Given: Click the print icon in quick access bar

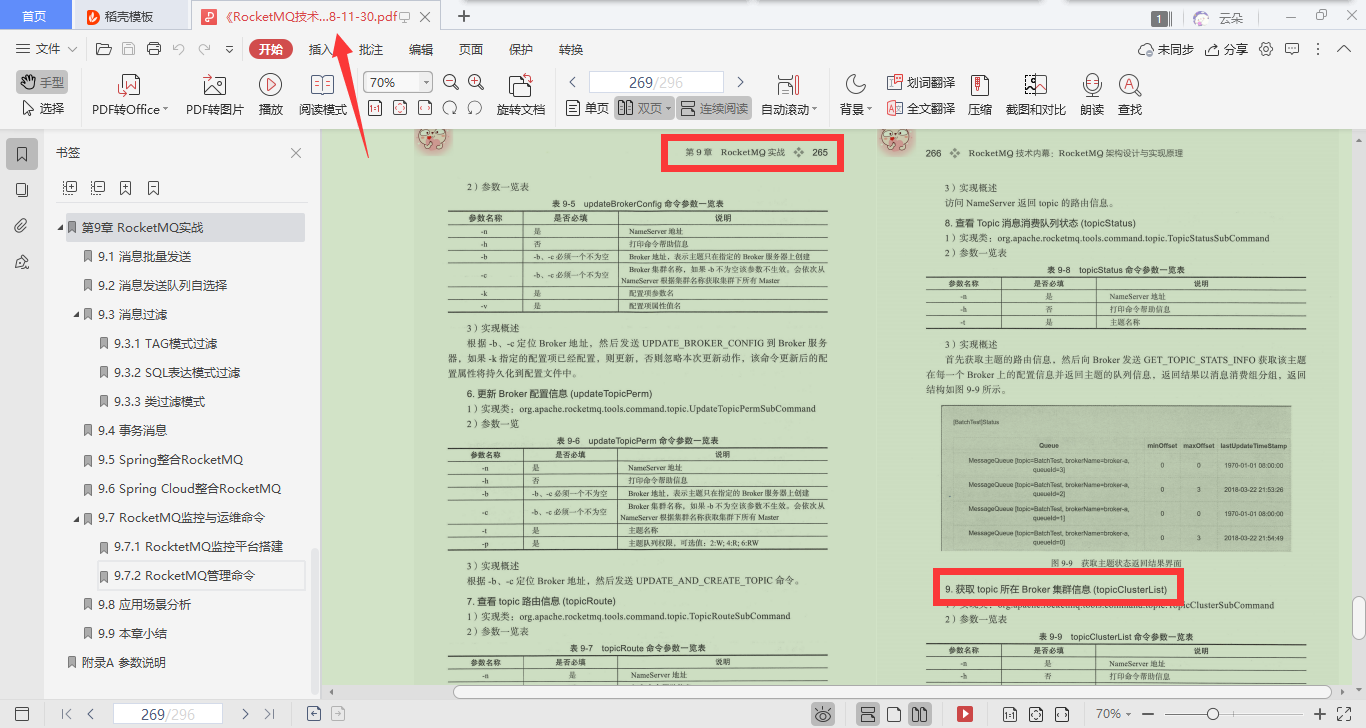Looking at the screenshot, I should (153, 49).
